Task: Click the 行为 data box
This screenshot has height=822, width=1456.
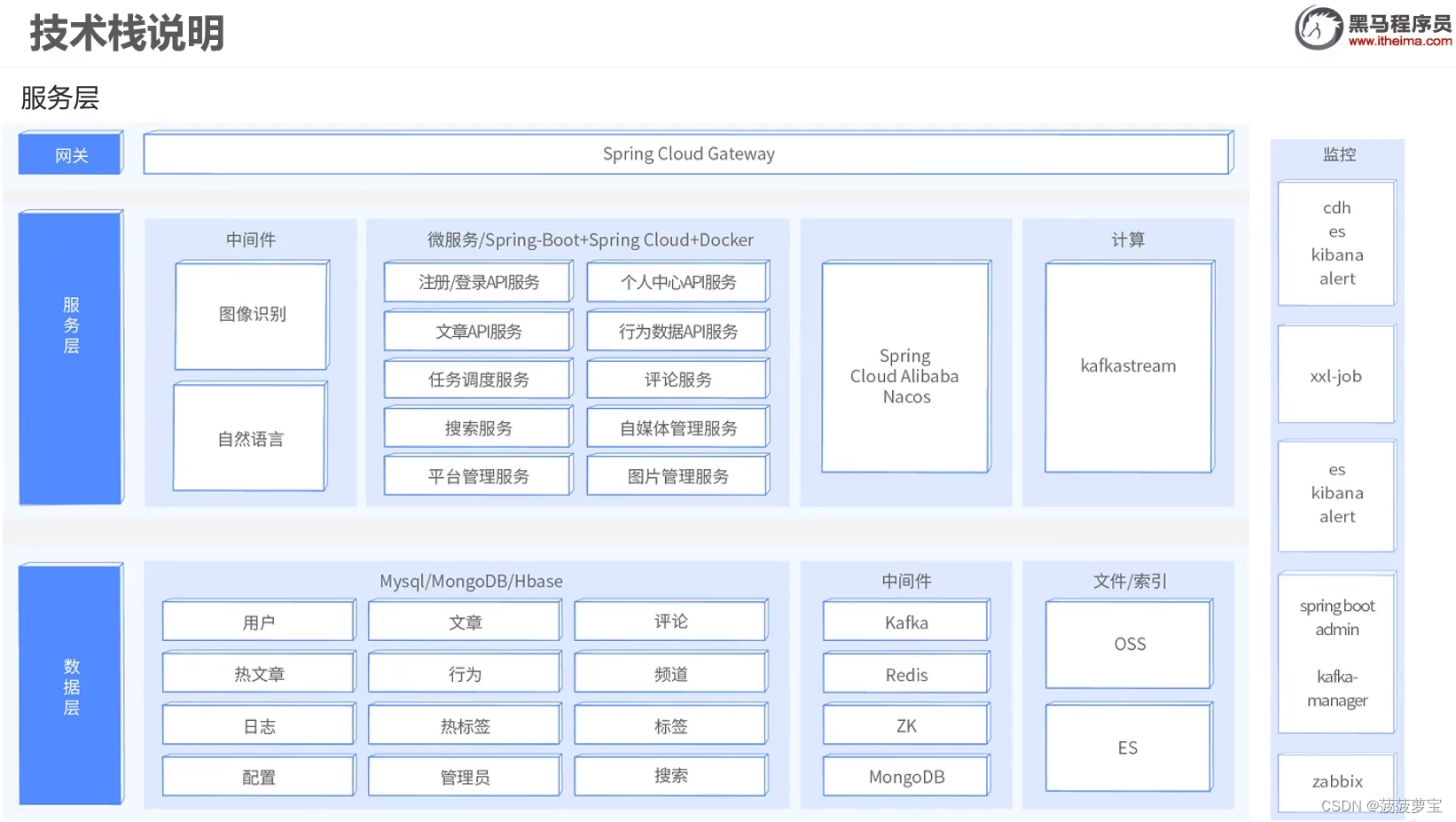Action: coord(465,672)
